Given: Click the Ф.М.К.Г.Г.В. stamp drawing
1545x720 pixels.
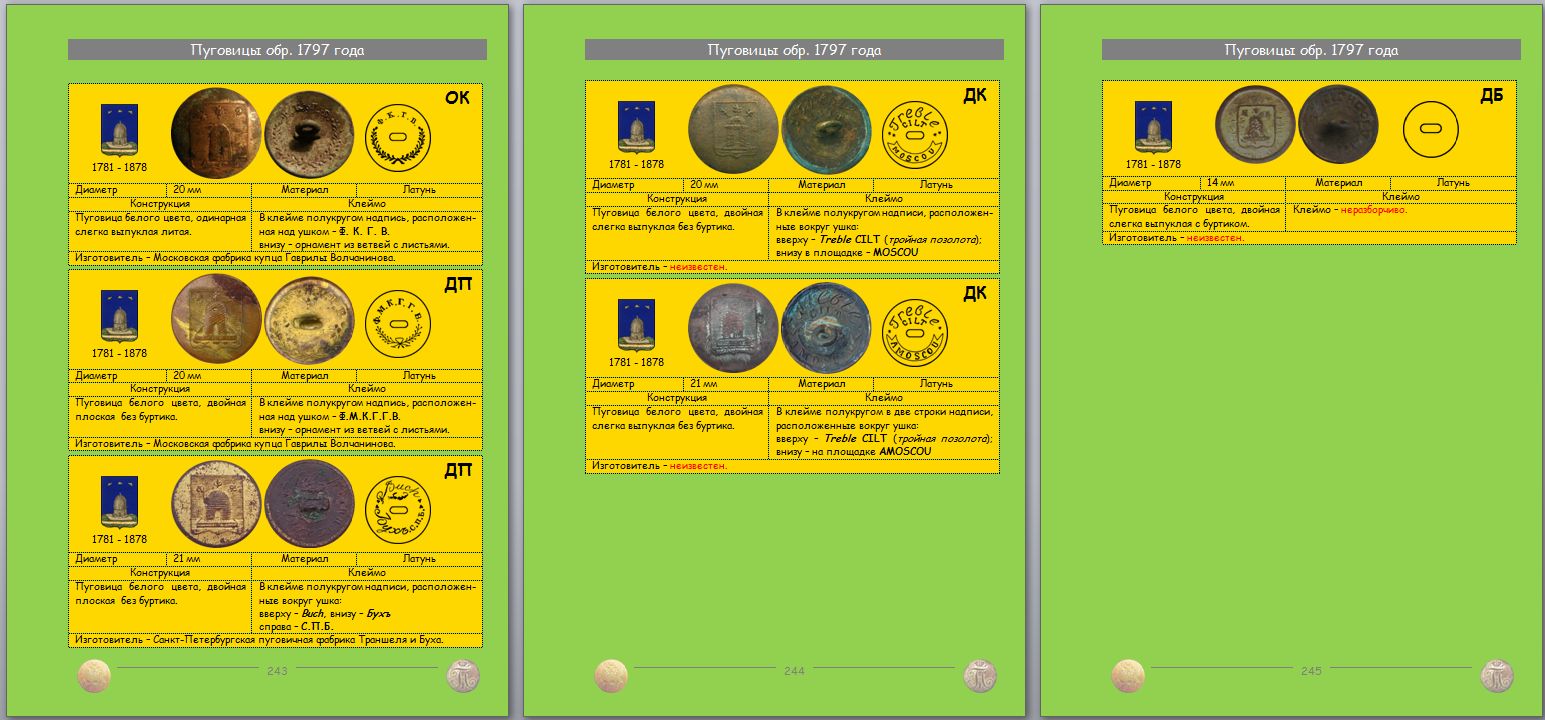Looking at the screenshot, I should [x=397, y=320].
